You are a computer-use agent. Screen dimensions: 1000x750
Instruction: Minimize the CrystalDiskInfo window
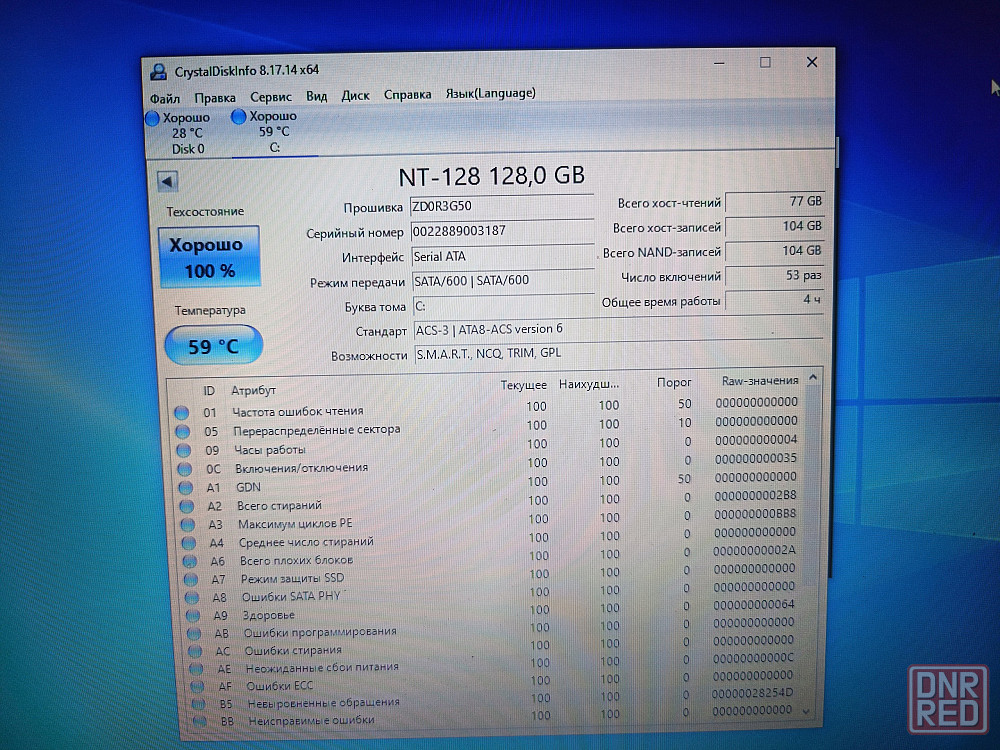719,64
